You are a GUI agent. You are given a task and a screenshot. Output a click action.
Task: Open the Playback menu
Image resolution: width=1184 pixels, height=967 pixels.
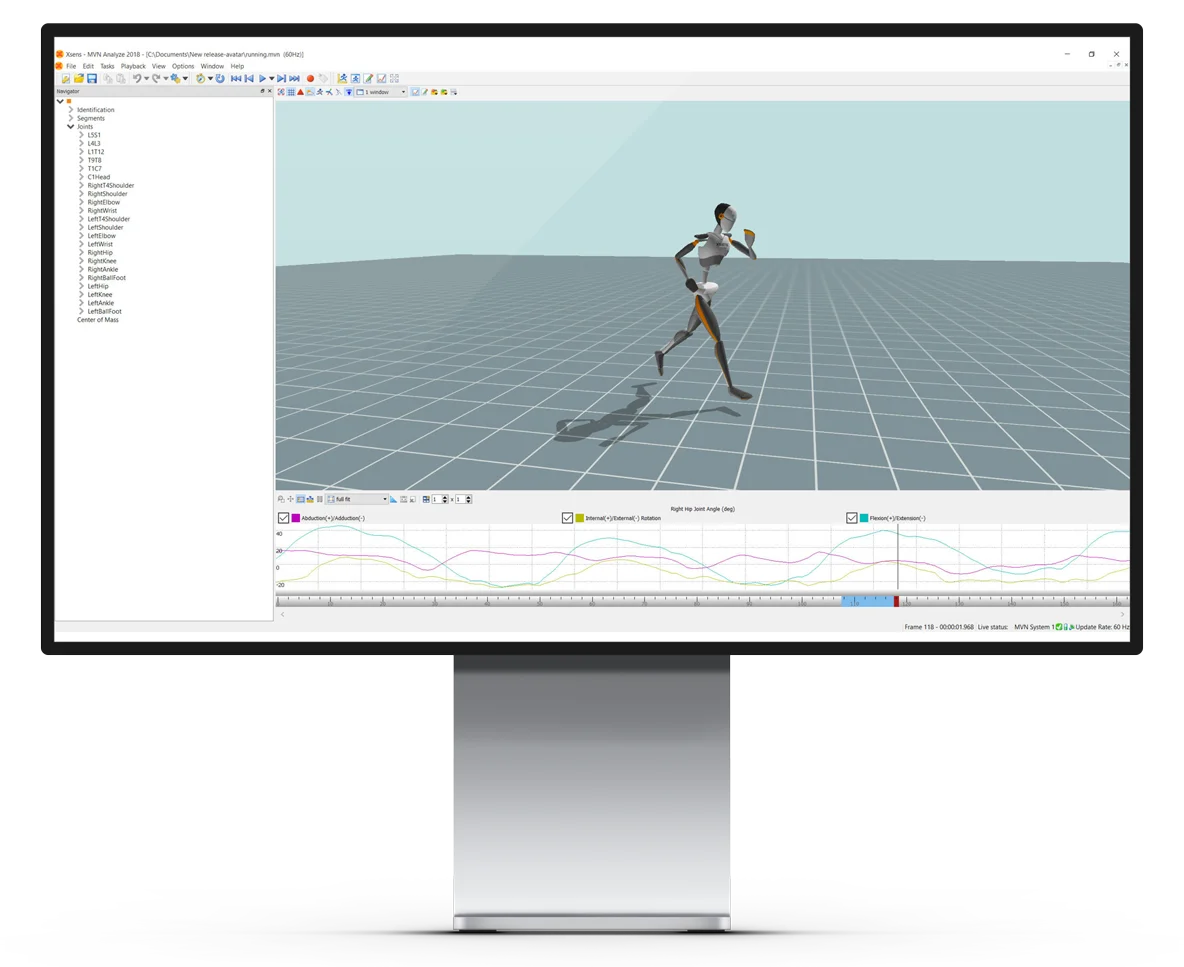133,66
